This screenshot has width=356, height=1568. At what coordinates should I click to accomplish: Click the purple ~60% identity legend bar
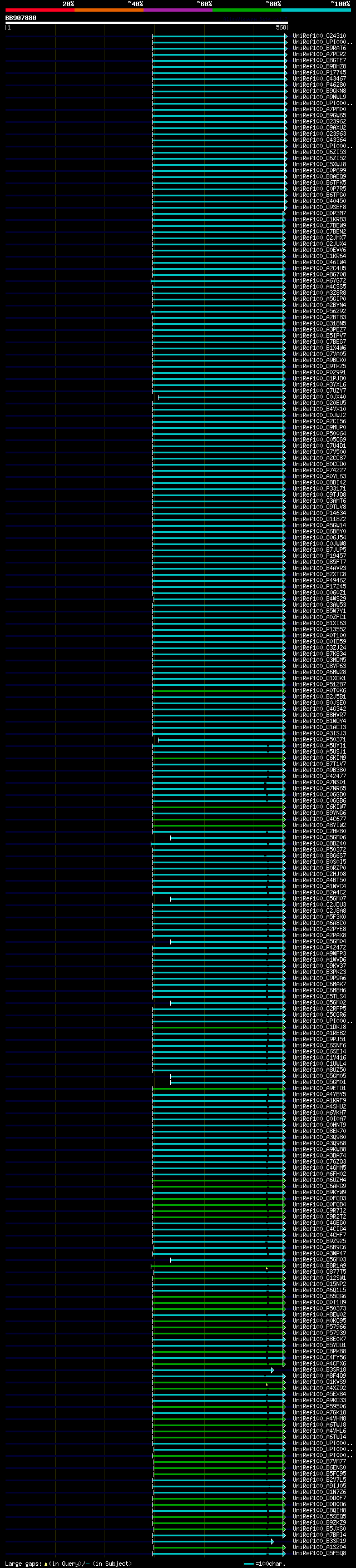coord(177,10)
